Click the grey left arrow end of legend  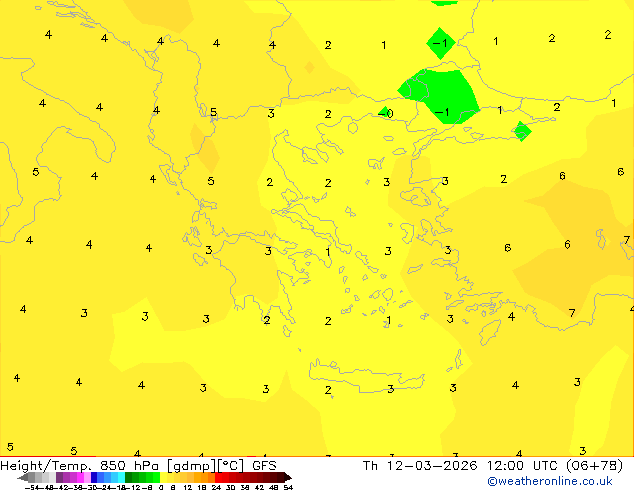(23, 477)
